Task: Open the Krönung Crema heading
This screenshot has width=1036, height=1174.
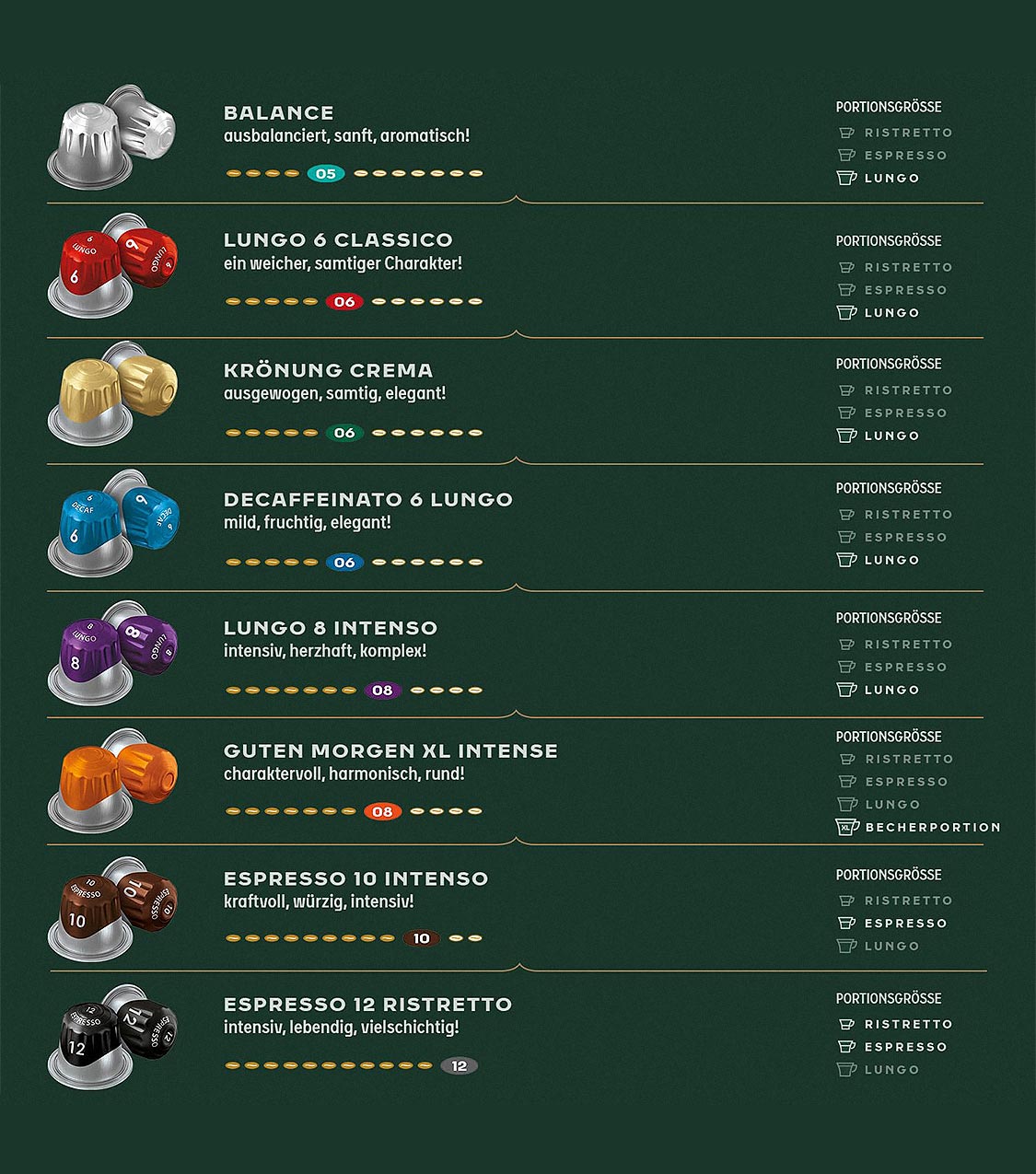Action: 328,370
